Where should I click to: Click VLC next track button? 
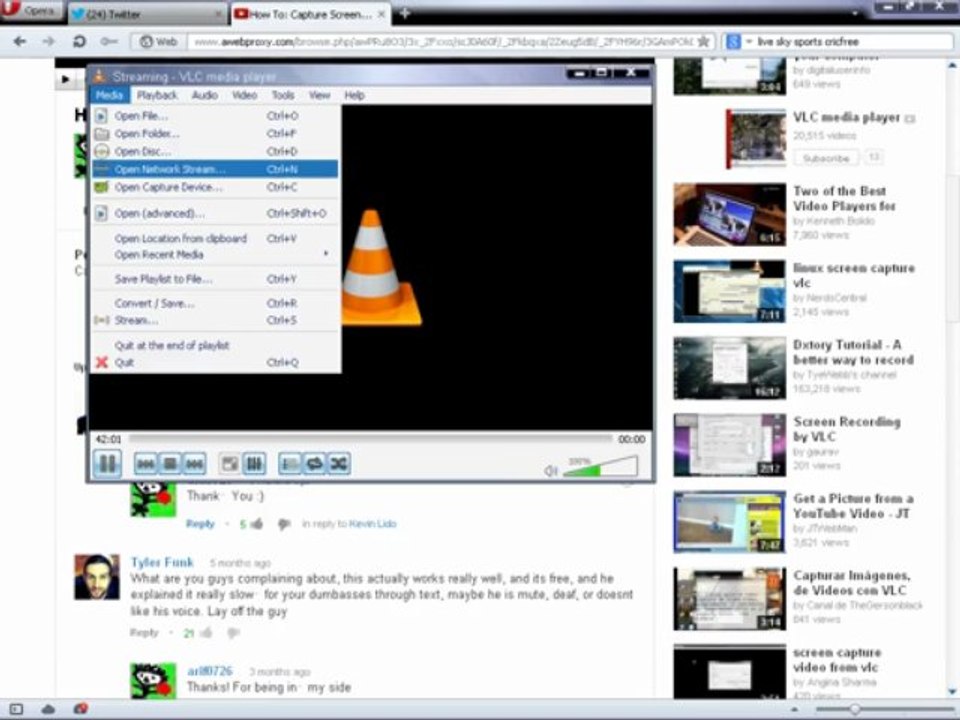coord(195,464)
